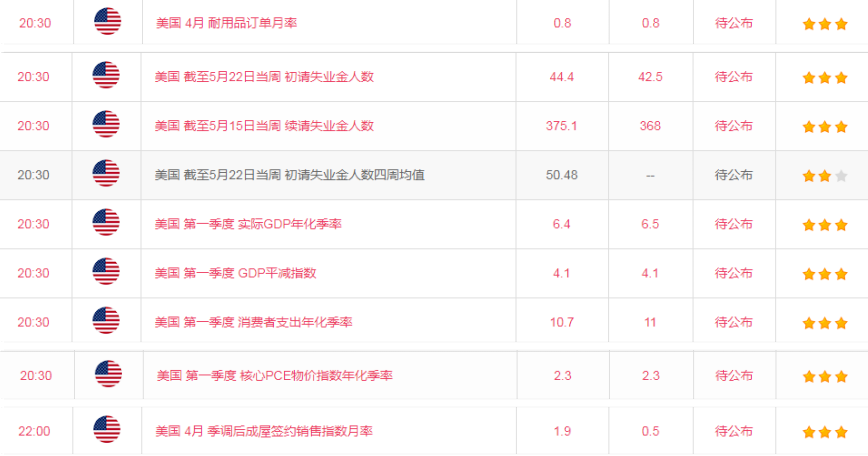The image size is (868, 456).
Task: Open the 季调后成屋签约销售指数月率 event
Action: coord(264,430)
